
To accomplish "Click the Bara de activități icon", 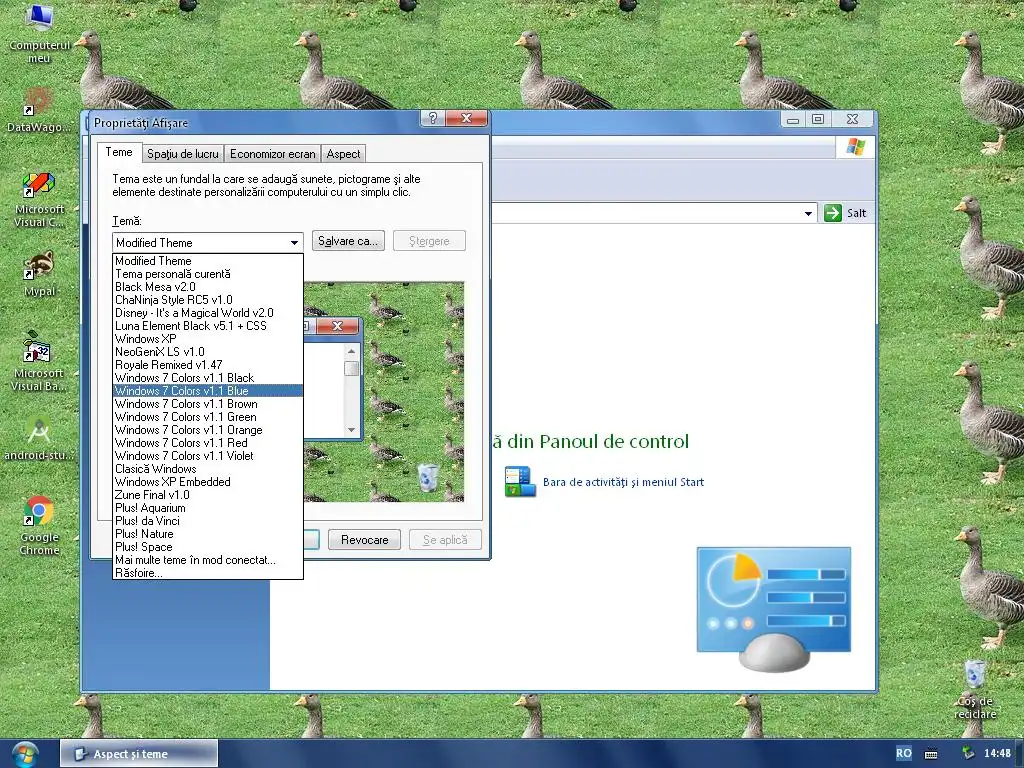I will click(x=520, y=482).
